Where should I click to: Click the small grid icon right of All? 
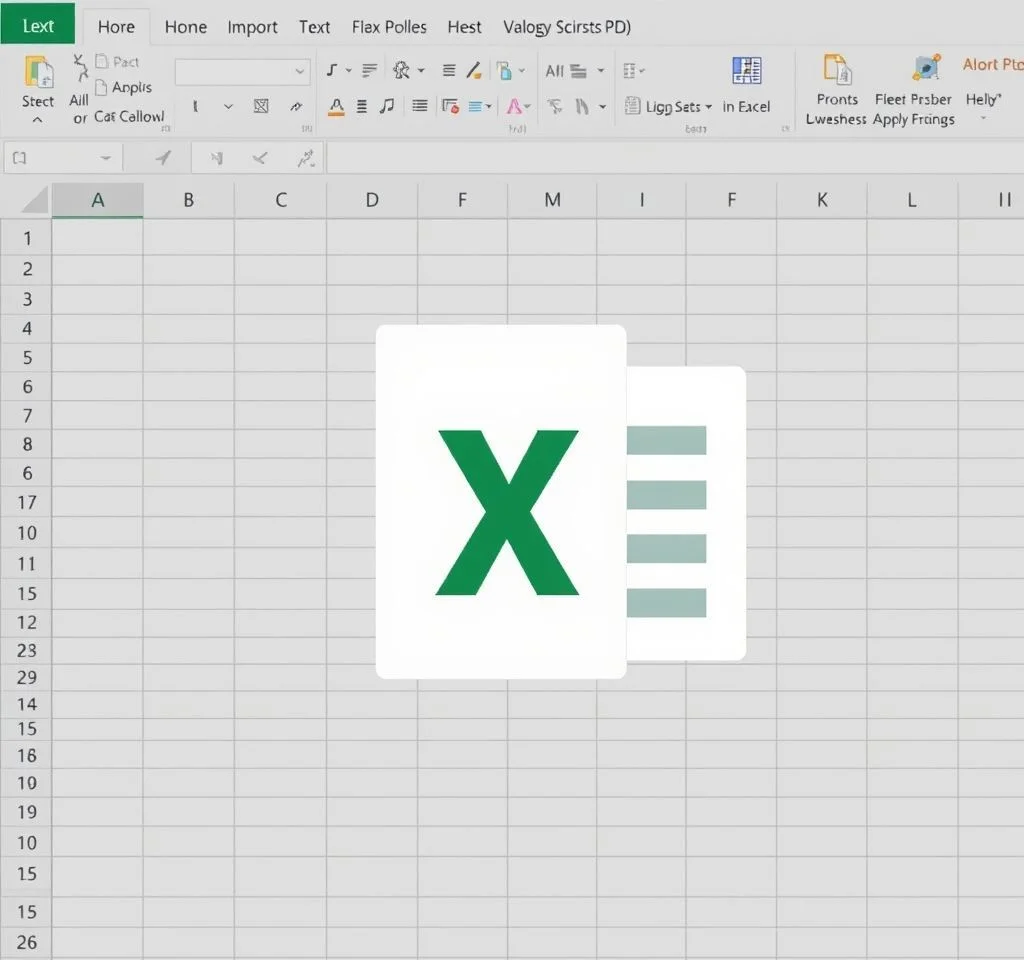[630, 71]
